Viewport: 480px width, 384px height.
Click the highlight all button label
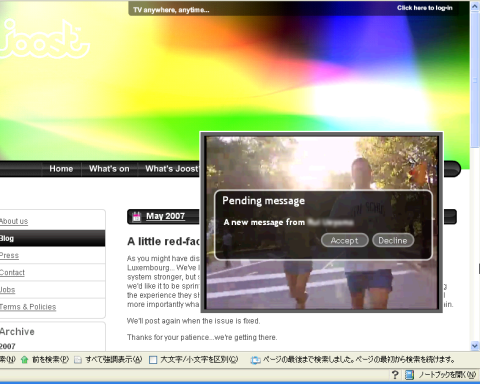(x=114, y=360)
